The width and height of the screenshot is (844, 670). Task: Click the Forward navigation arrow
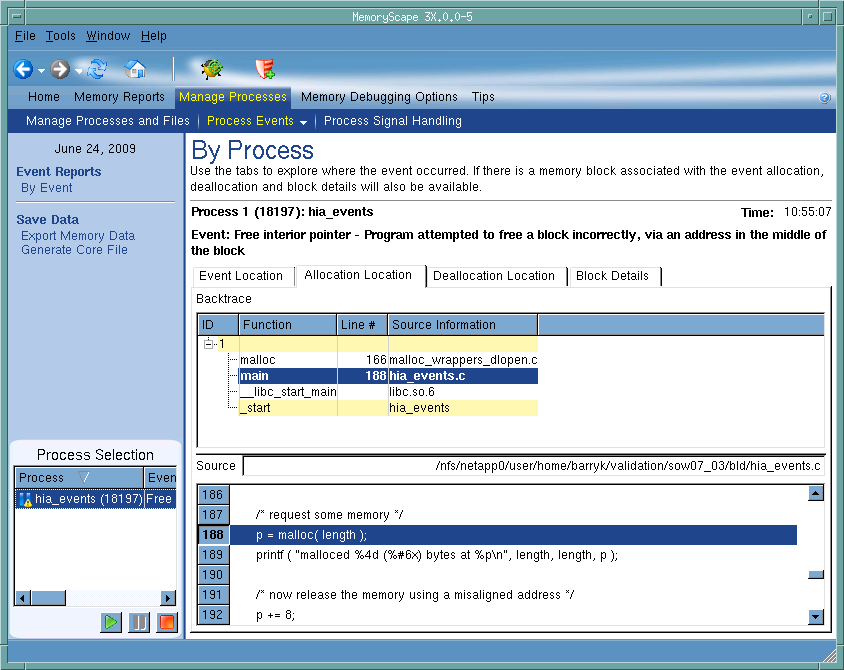point(60,70)
